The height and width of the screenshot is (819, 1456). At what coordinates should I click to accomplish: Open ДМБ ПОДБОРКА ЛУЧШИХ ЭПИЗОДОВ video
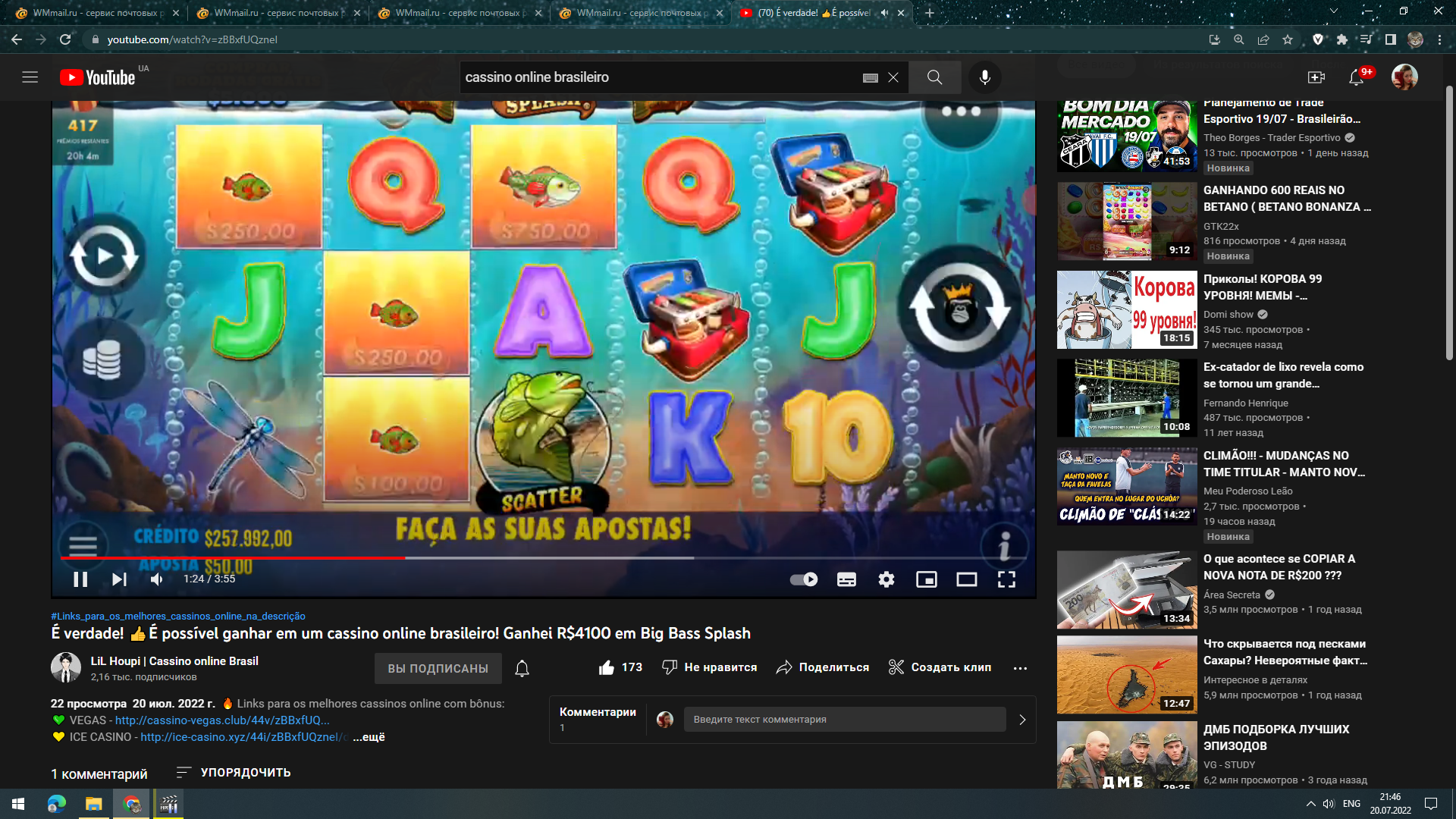pyautogui.click(x=1276, y=738)
